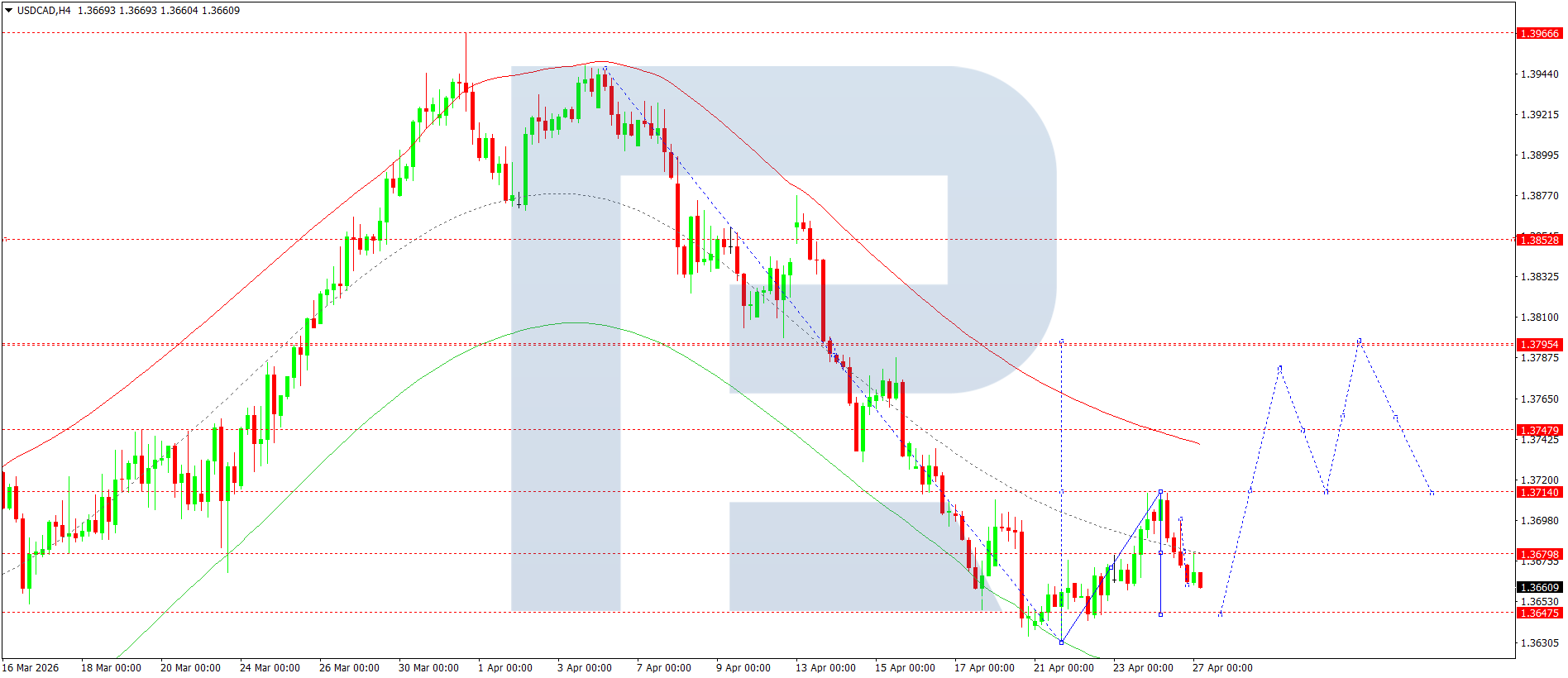The image size is (1568, 678).
Task: Select the red 1.36798 price level label
Action: pos(1539,555)
